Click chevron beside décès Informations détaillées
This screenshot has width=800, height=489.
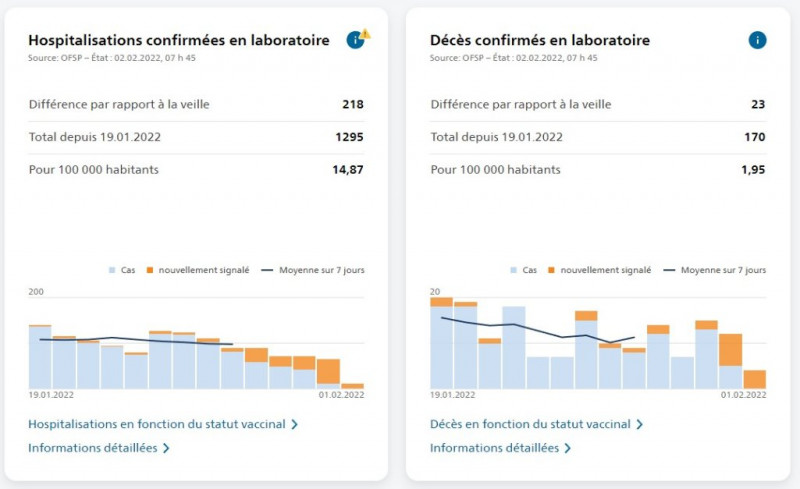[567, 448]
